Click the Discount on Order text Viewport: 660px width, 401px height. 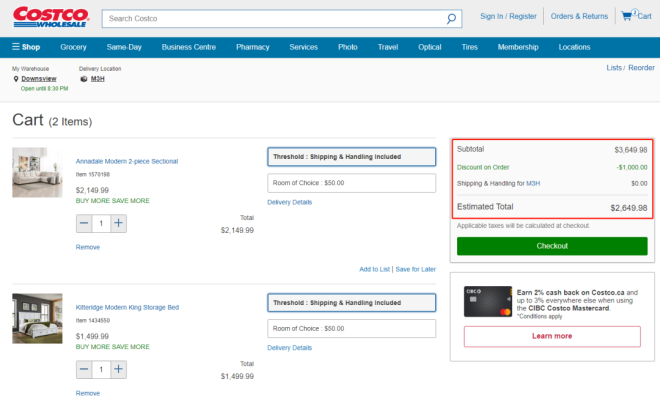(x=483, y=167)
